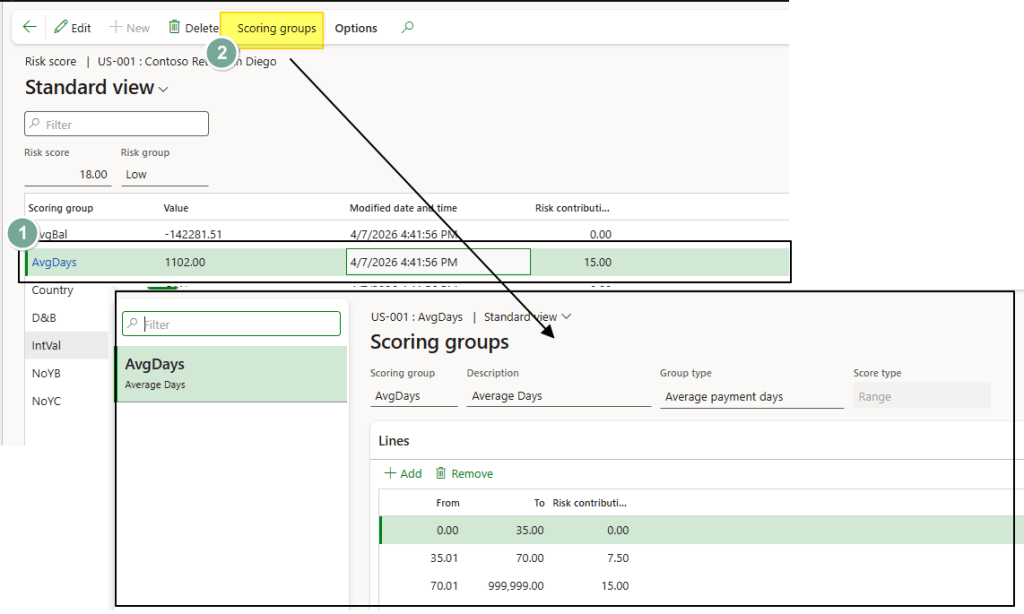The image size is (1024, 614).
Task: Click the AvgDays scoring group link
Action: click(x=54, y=262)
